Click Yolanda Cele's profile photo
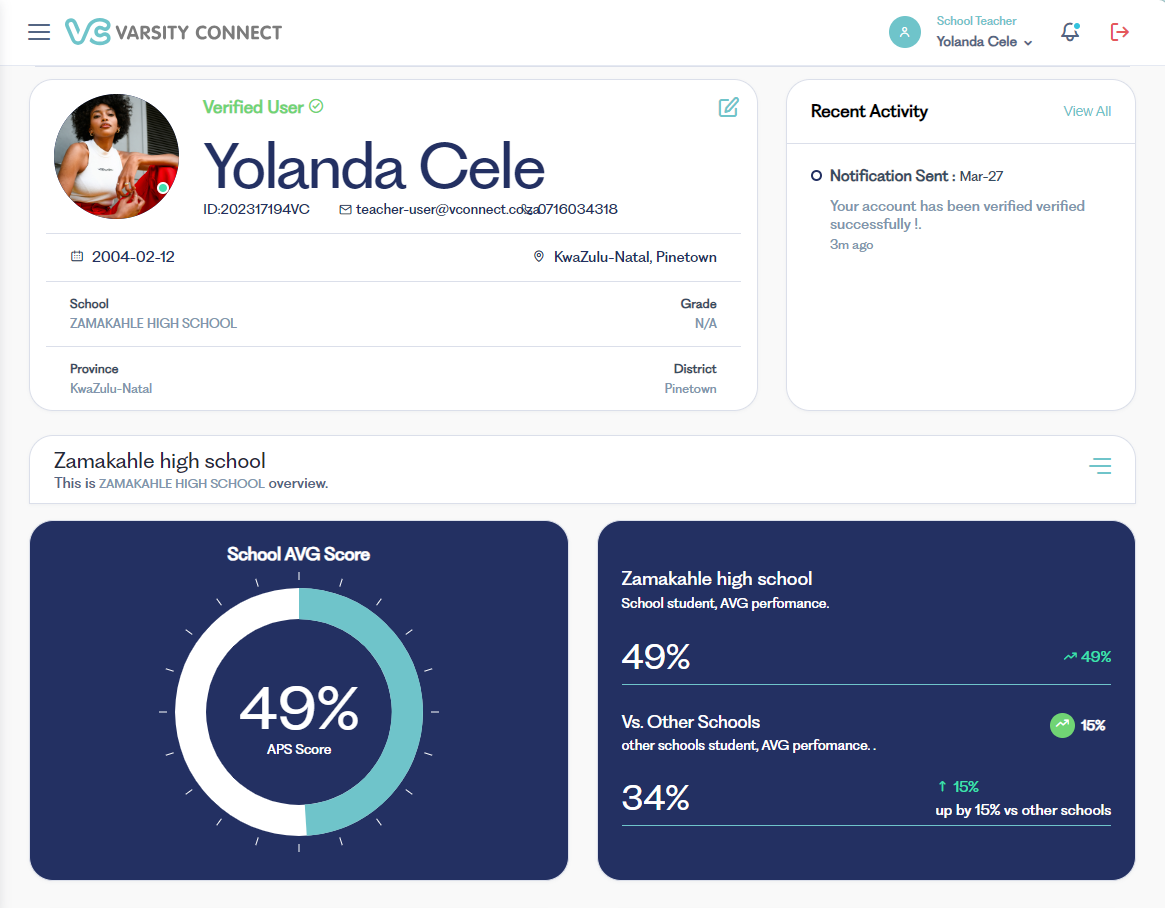This screenshot has height=908, width=1165. coord(116,157)
